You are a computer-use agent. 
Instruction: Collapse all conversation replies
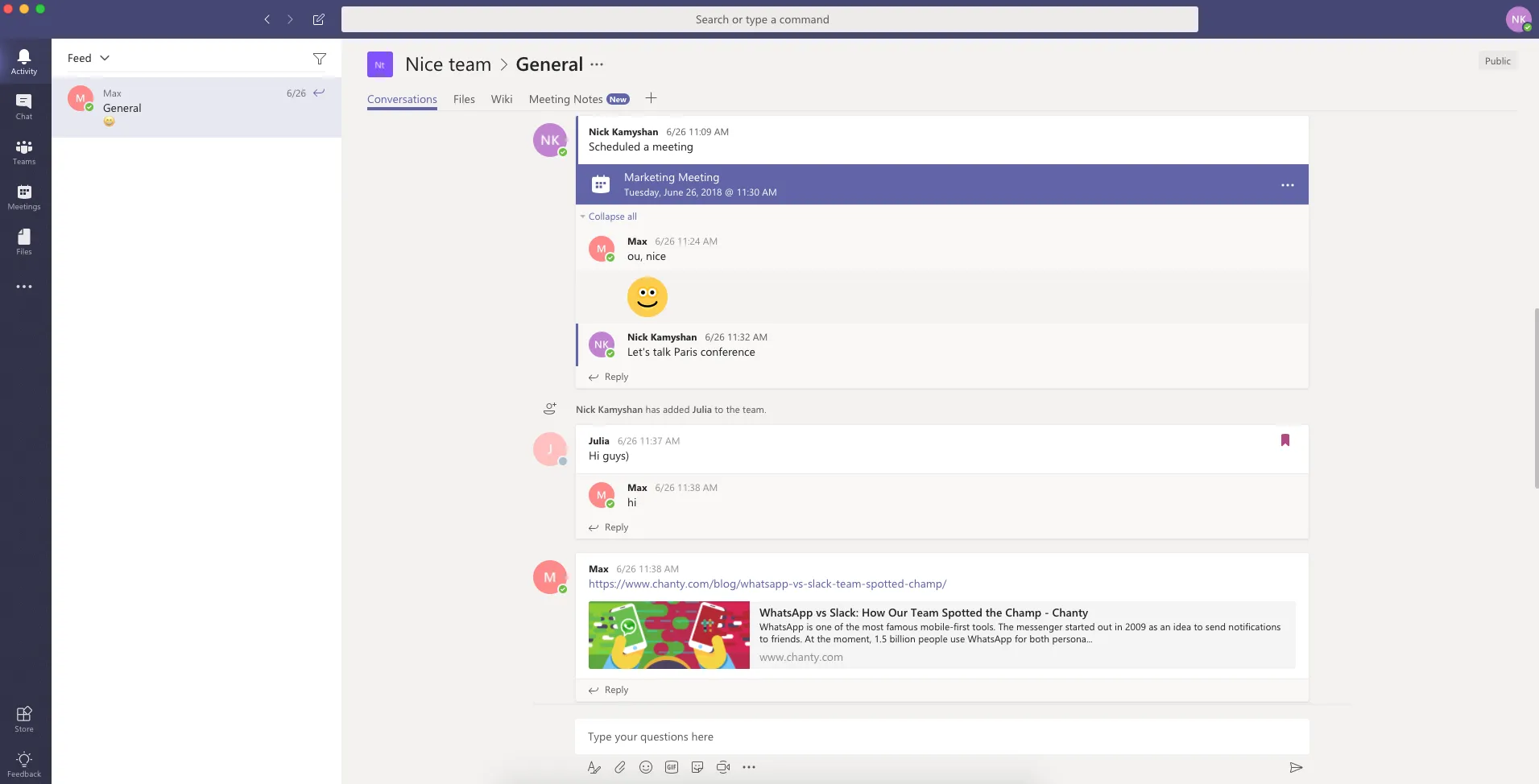tap(610, 216)
